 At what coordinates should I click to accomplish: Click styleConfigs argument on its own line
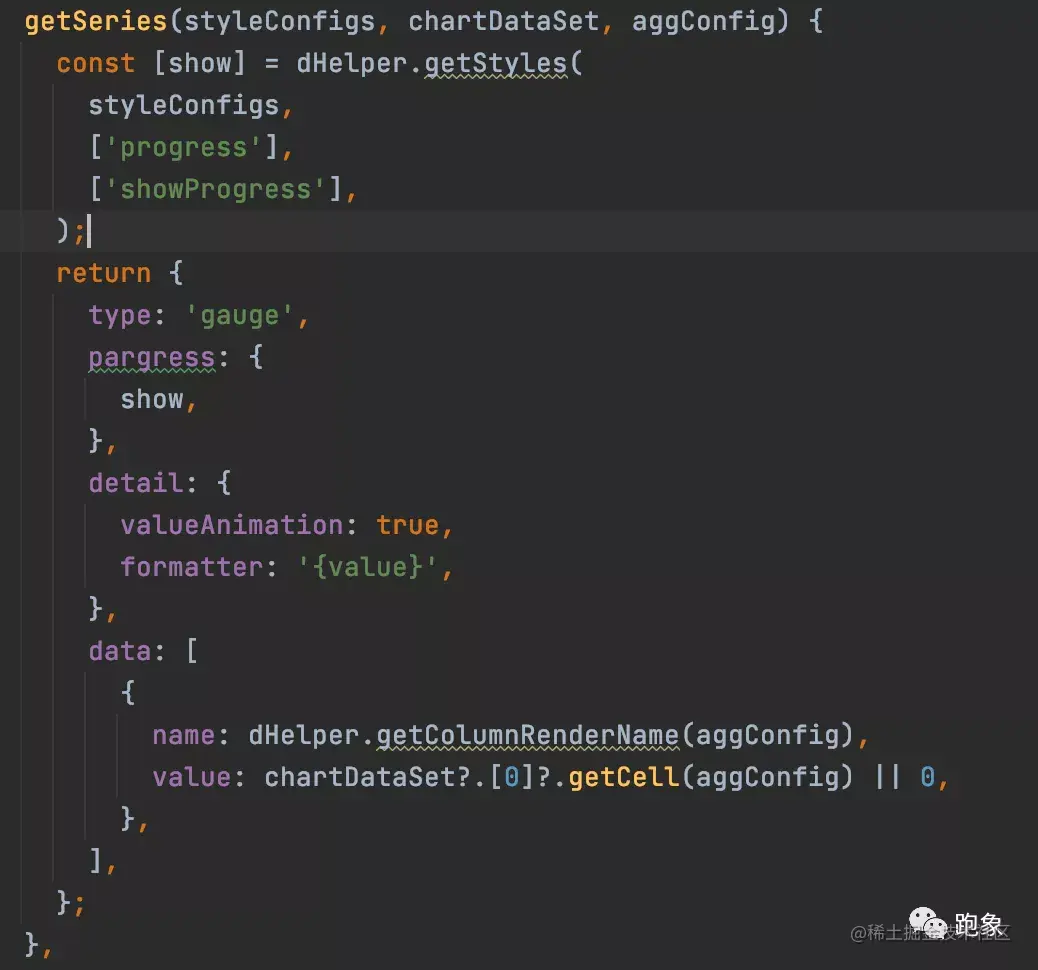point(183,106)
